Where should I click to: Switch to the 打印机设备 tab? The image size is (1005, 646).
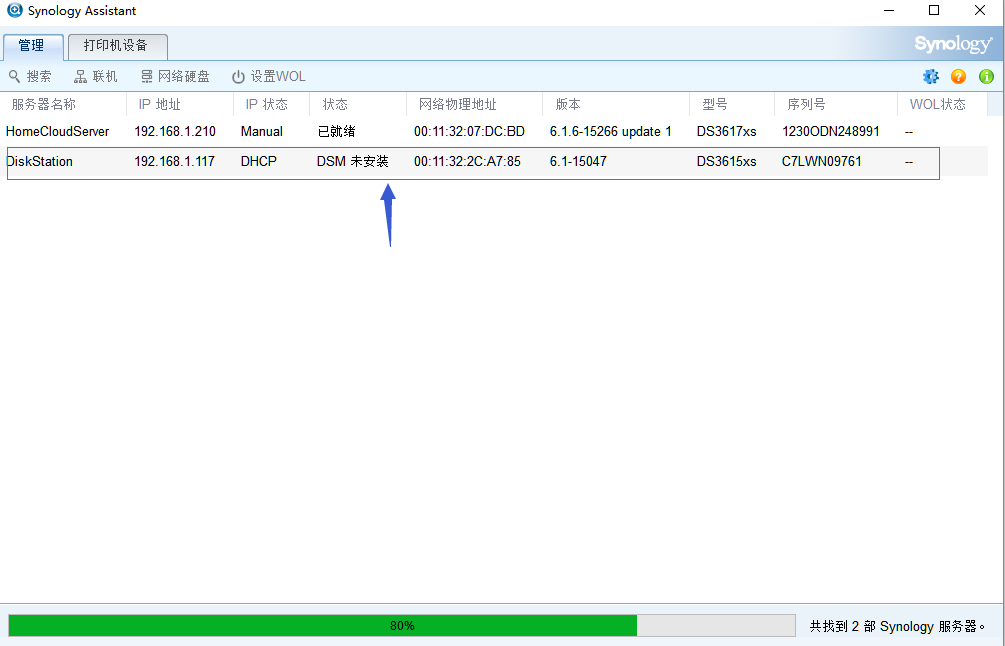pyautogui.click(x=117, y=46)
